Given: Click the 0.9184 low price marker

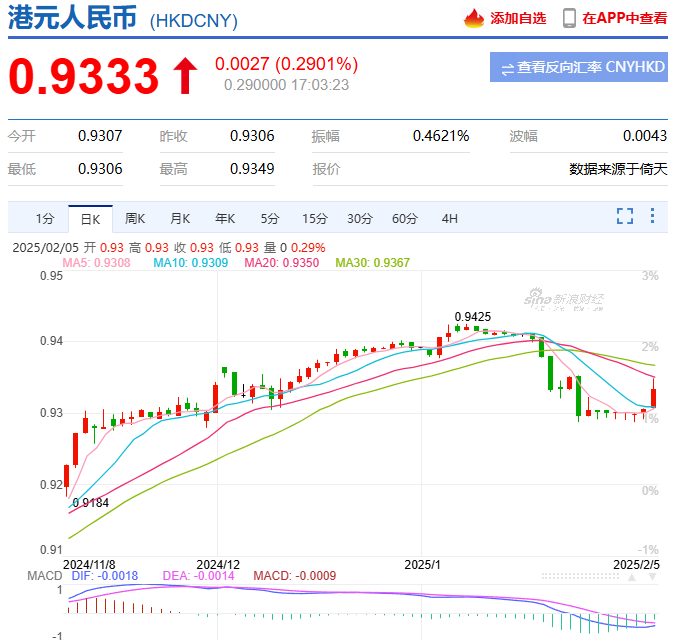Looking at the screenshot, I should coord(90,503).
